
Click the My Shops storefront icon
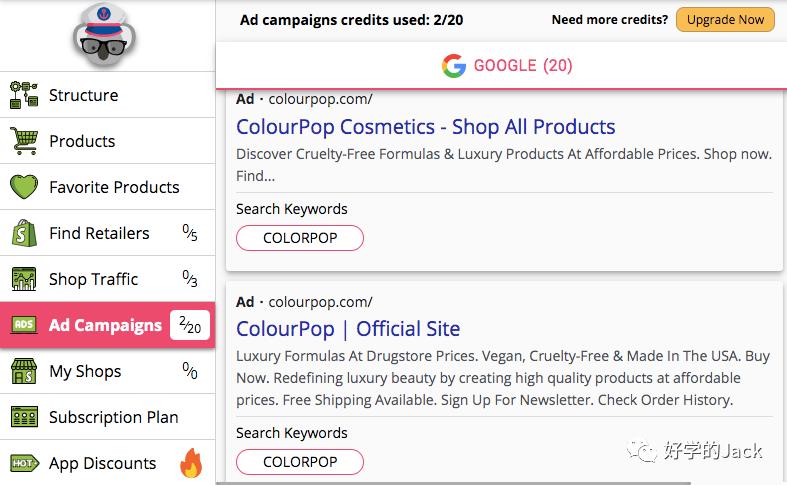[x=24, y=371]
